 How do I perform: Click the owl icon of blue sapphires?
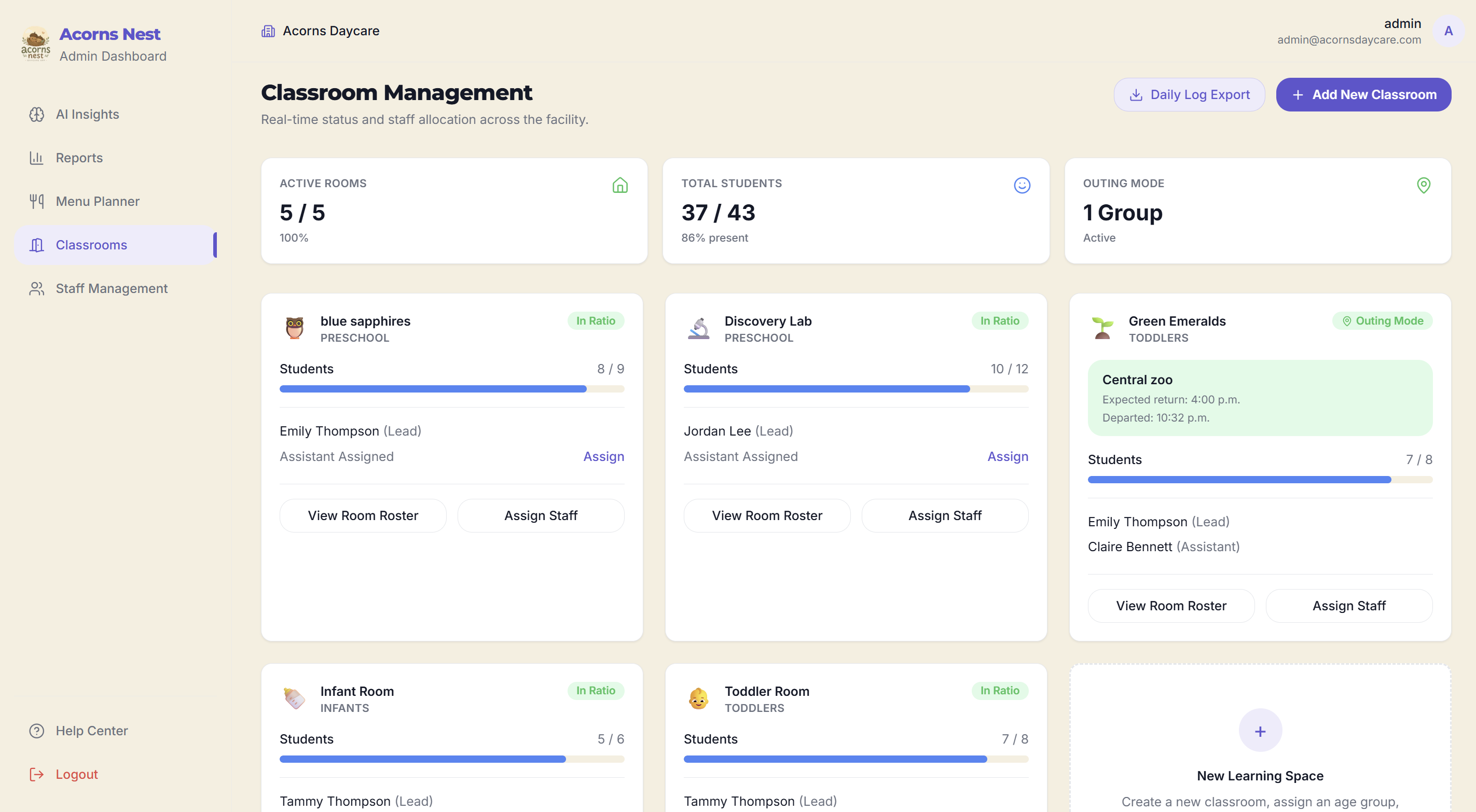click(295, 328)
